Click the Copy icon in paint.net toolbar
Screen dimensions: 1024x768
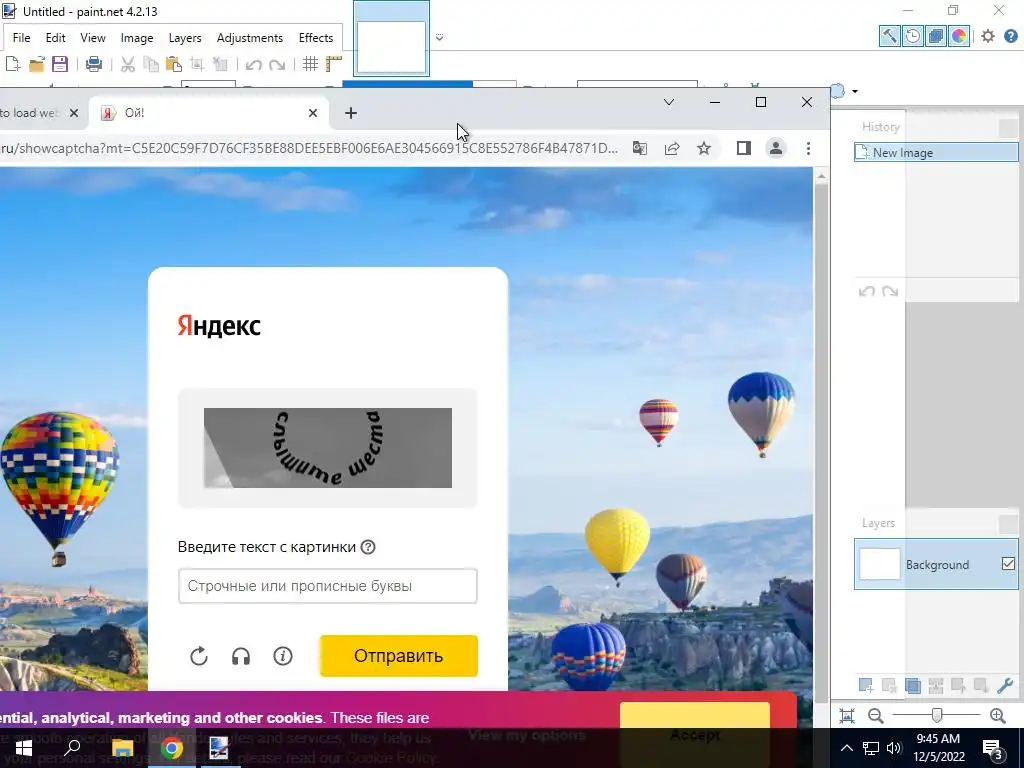[x=151, y=64]
